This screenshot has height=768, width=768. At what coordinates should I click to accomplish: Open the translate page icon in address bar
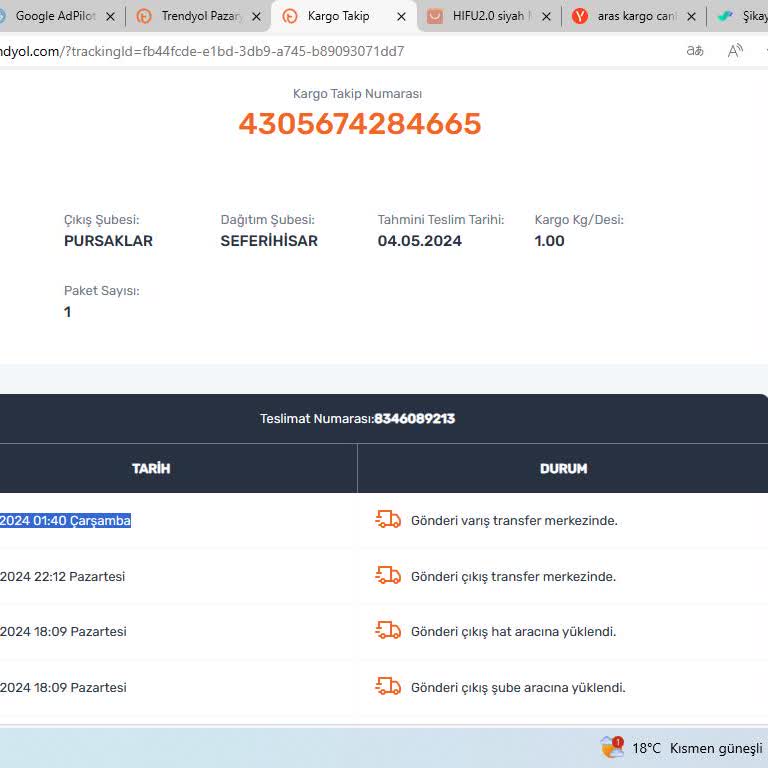695,50
